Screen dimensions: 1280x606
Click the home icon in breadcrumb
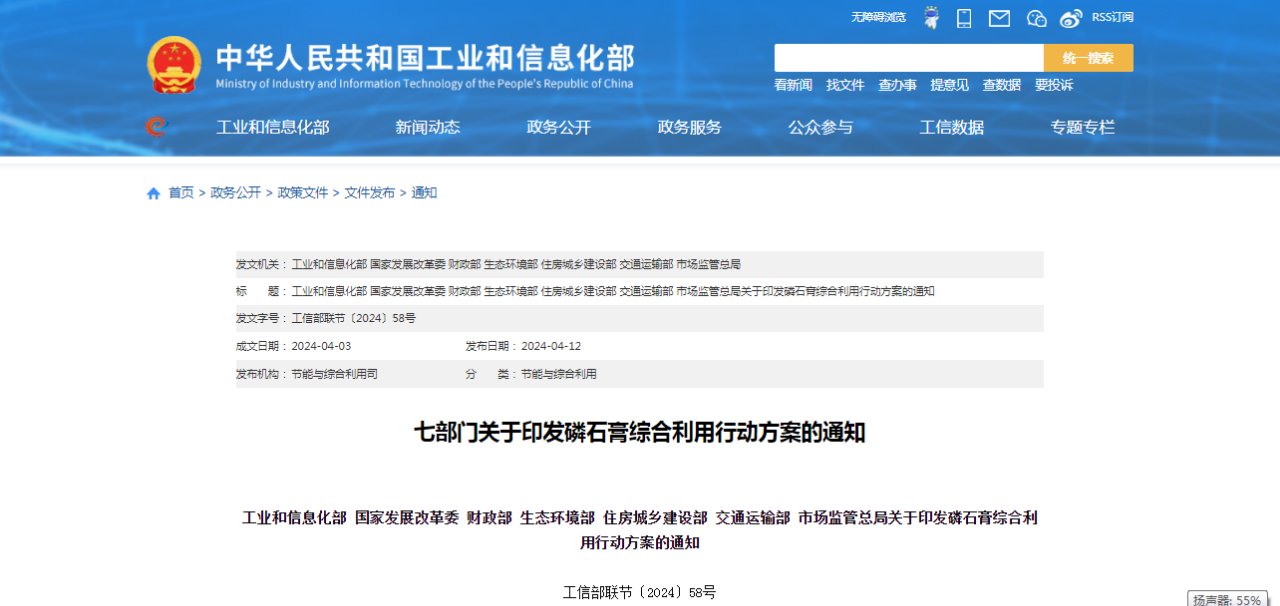pyautogui.click(x=154, y=193)
